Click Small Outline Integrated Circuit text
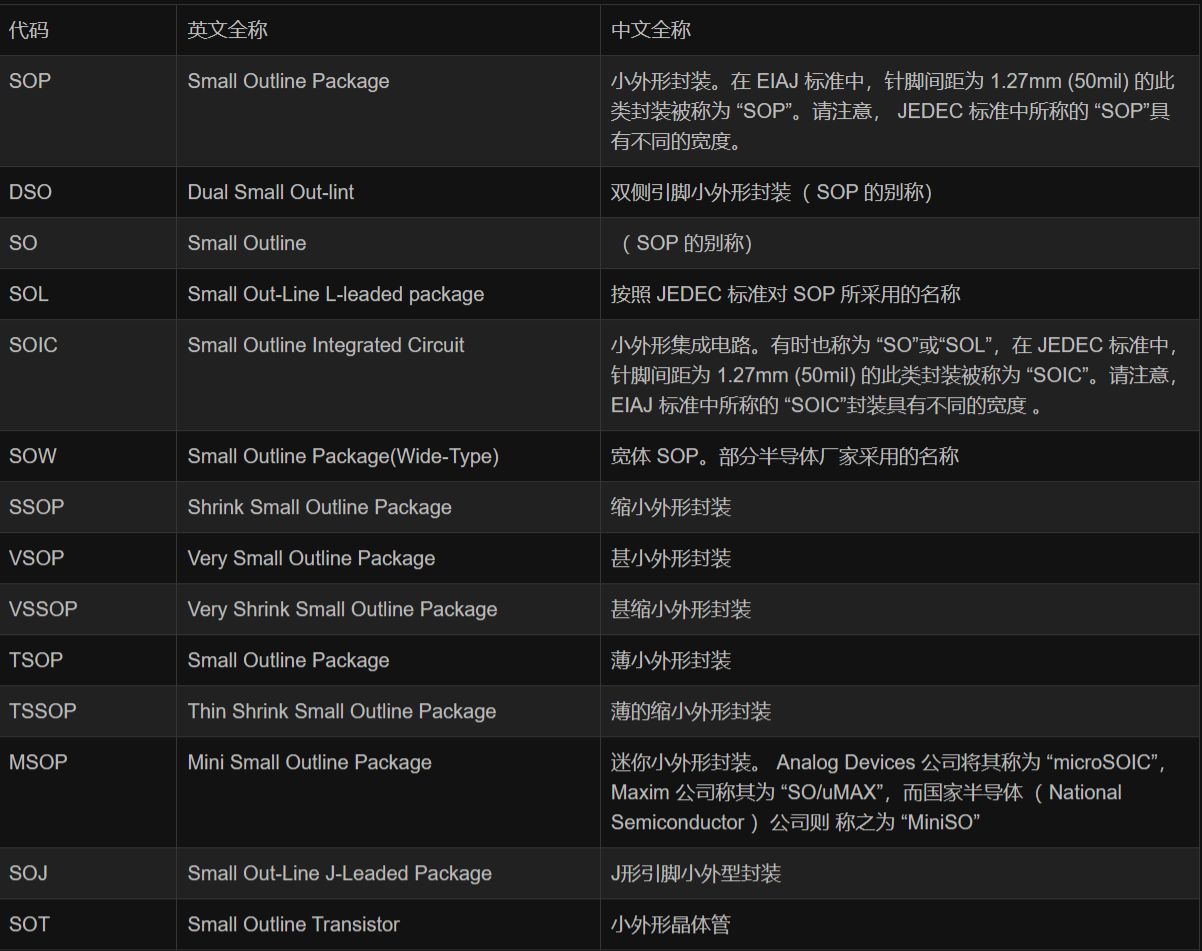This screenshot has width=1202, height=951. (325, 345)
